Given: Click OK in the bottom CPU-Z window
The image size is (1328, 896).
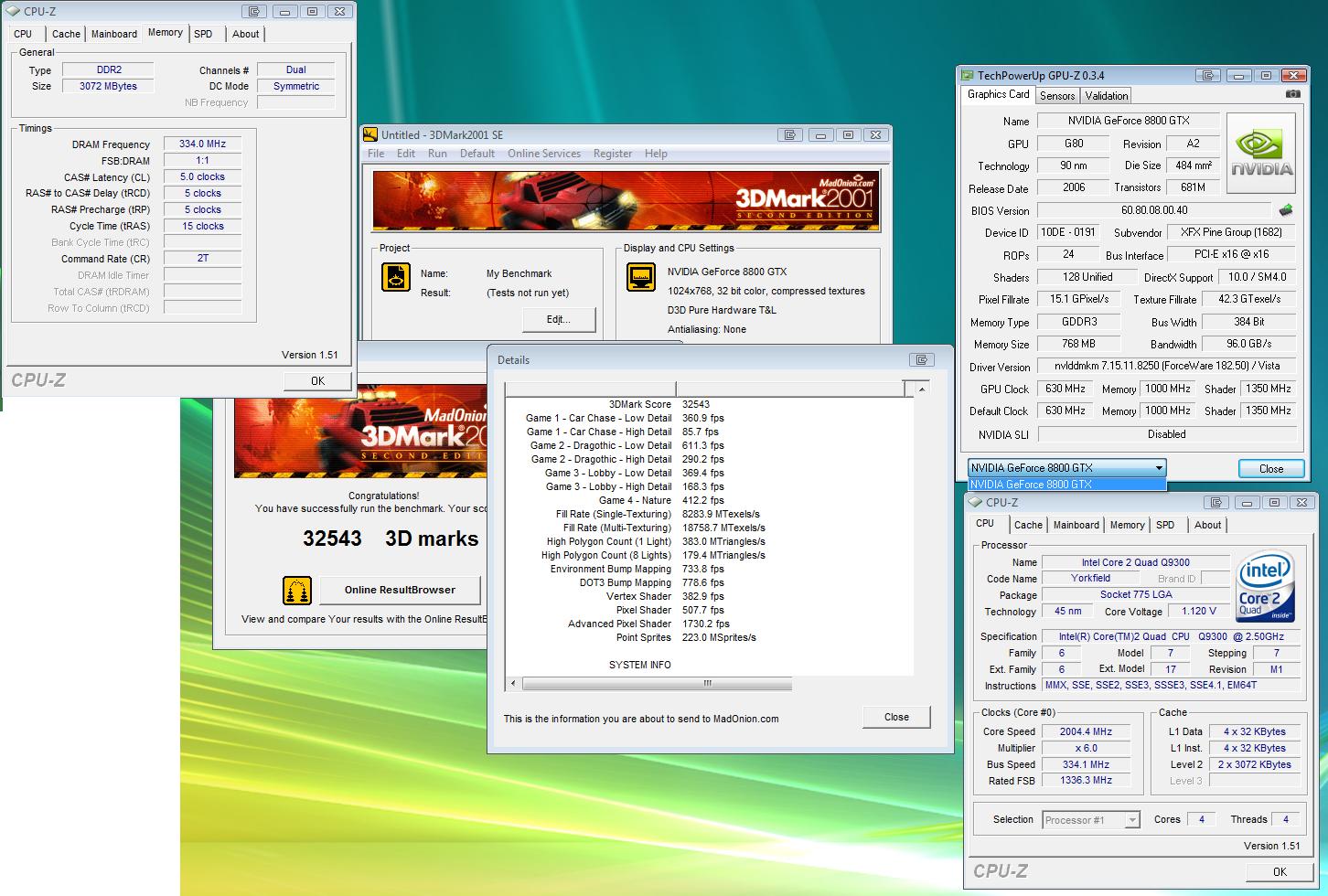Looking at the screenshot, I should 1280,871.
